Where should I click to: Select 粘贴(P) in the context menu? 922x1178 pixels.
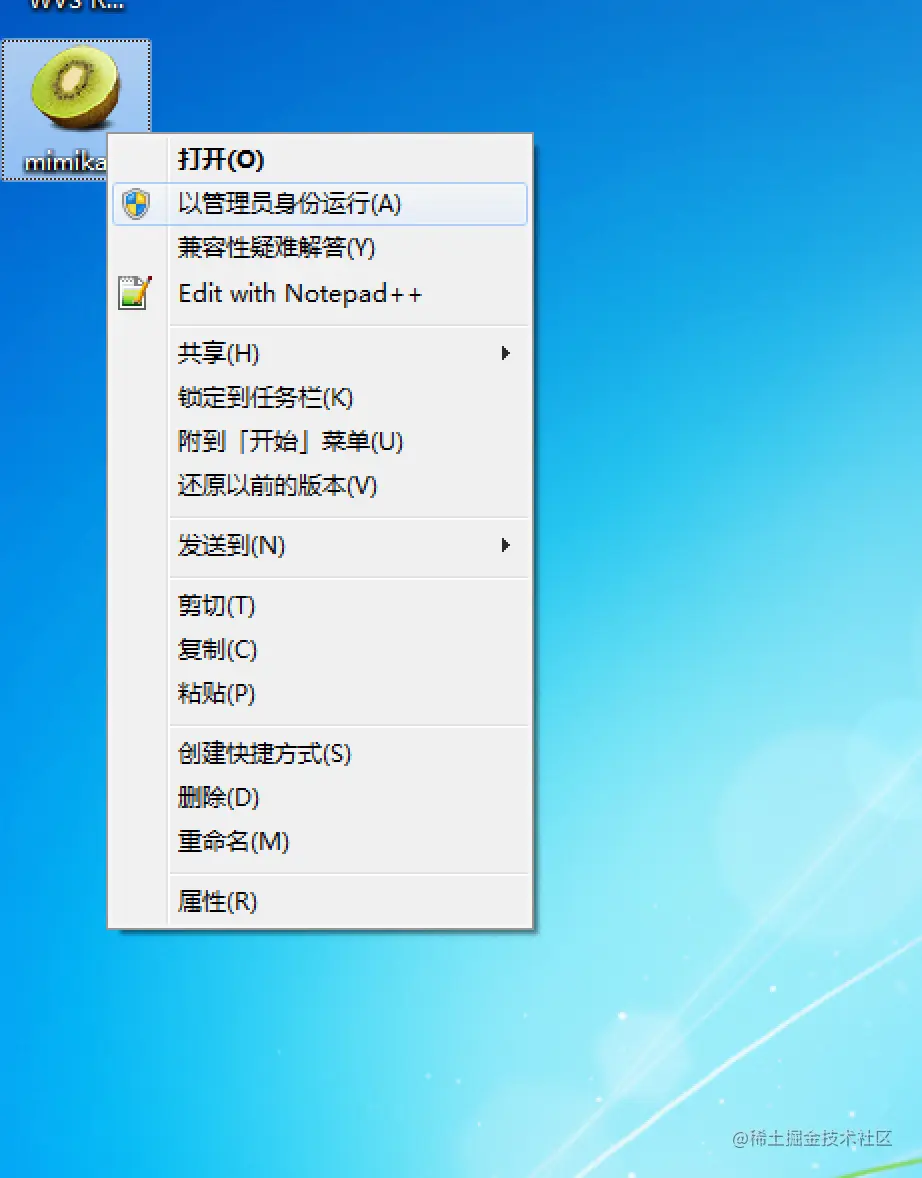pos(320,693)
